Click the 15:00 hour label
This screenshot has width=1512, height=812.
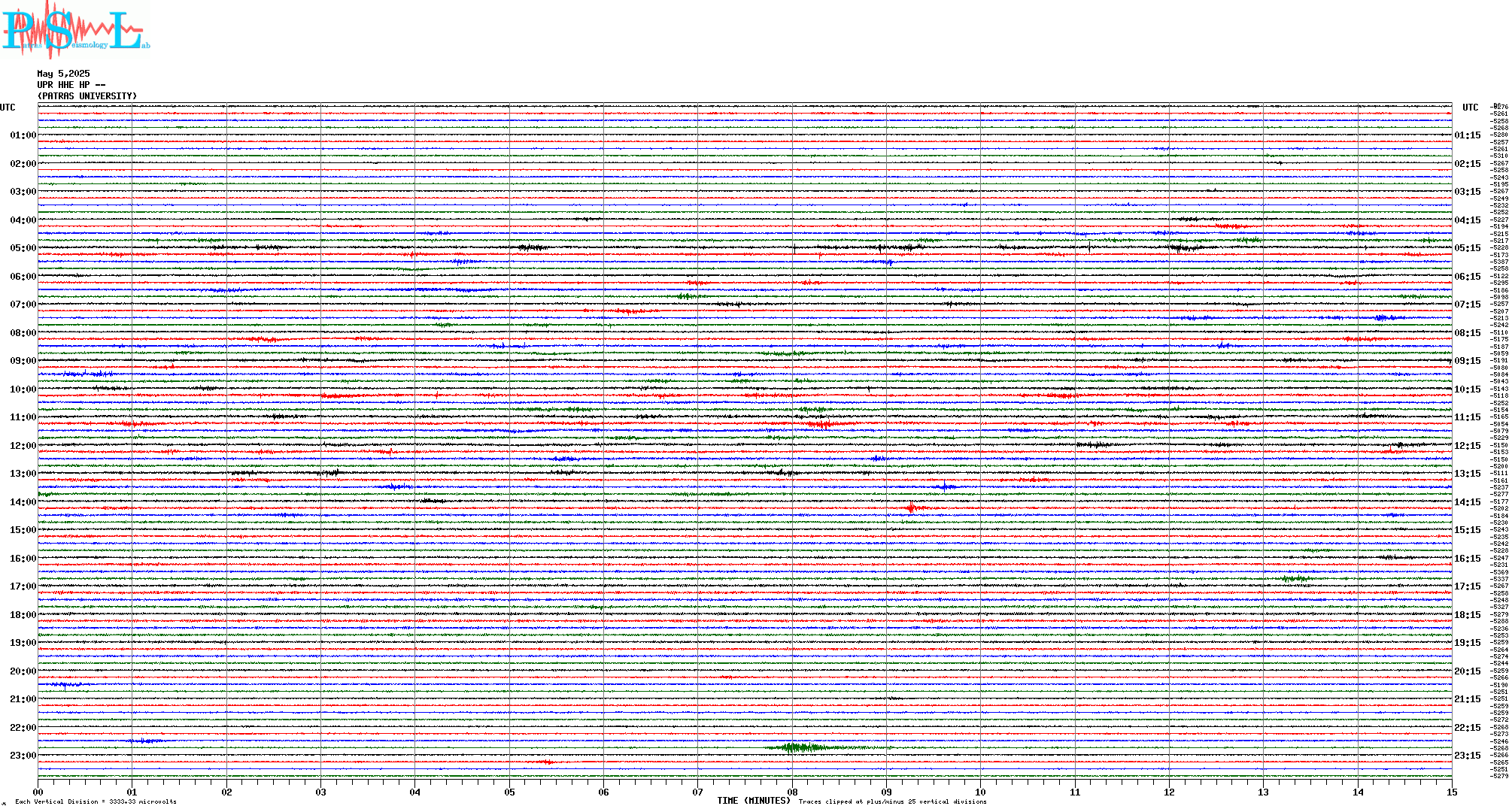pyautogui.click(x=23, y=530)
